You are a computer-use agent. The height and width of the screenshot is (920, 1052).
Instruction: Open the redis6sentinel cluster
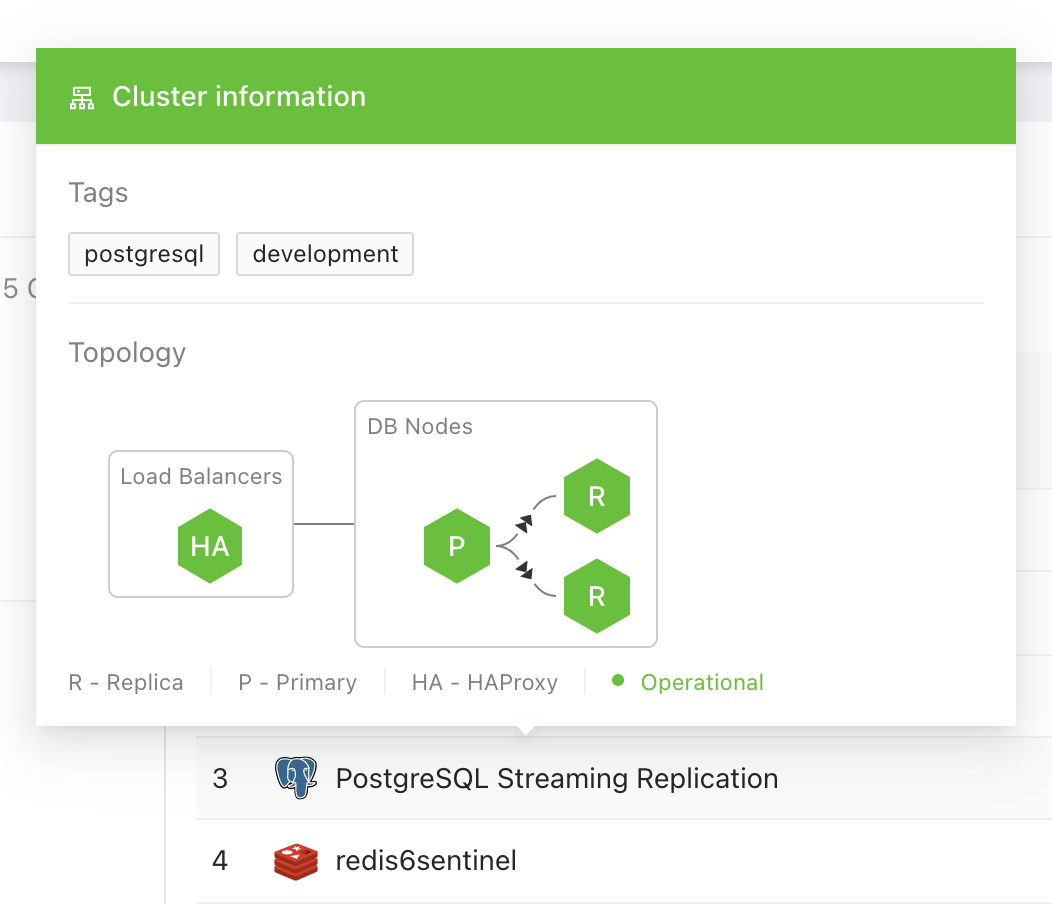pyautogui.click(x=425, y=860)
